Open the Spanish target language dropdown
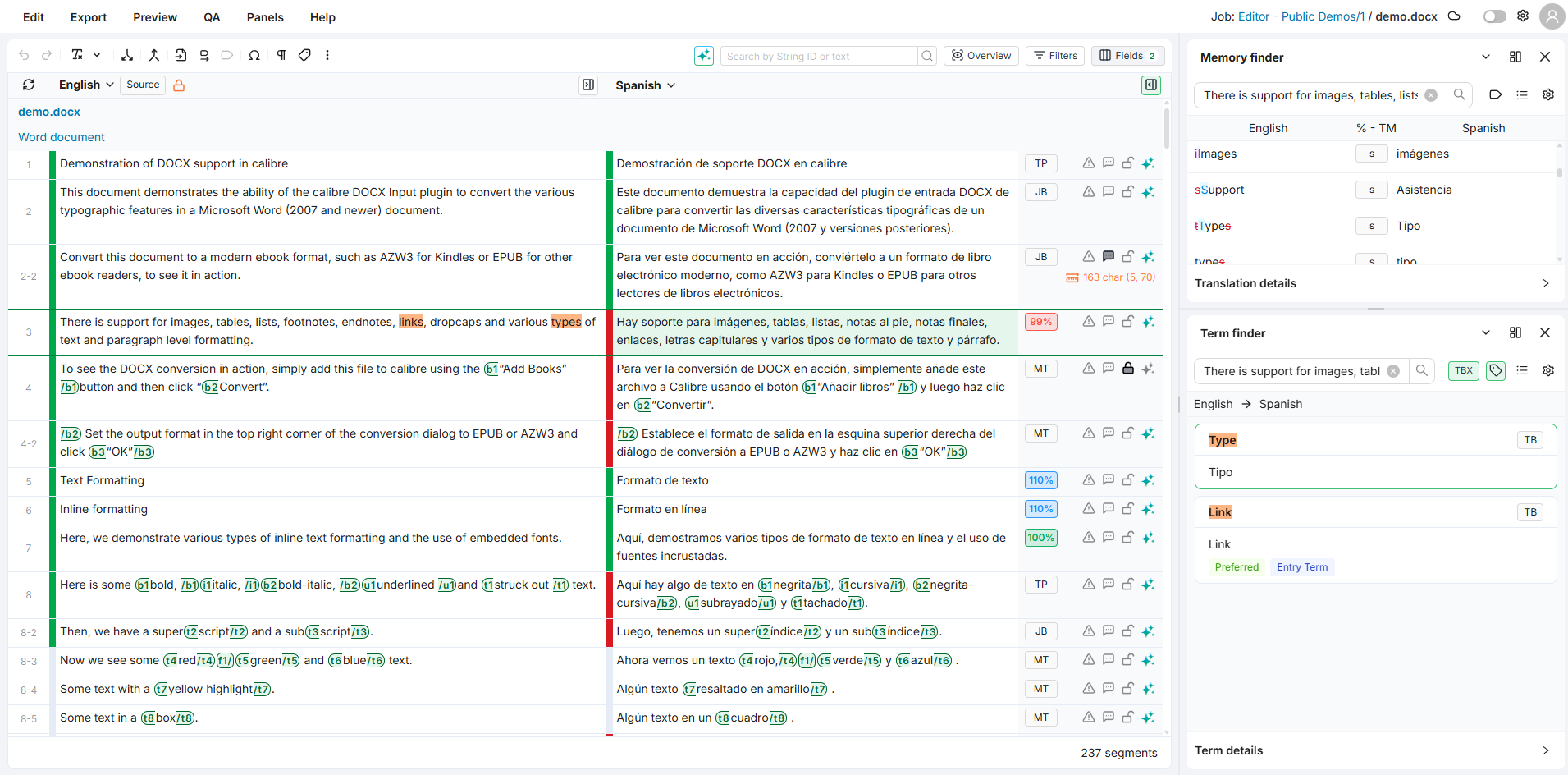Screen dimensions: 1568x775 pos(645,85)
